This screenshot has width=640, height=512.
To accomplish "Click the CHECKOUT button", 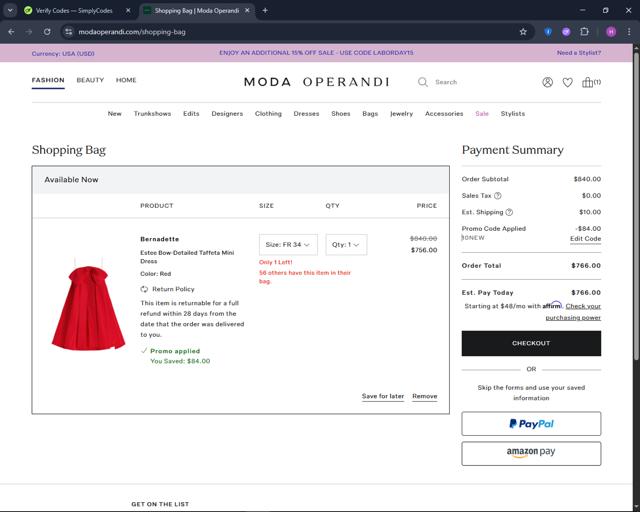I will click(x=531, y=343).
